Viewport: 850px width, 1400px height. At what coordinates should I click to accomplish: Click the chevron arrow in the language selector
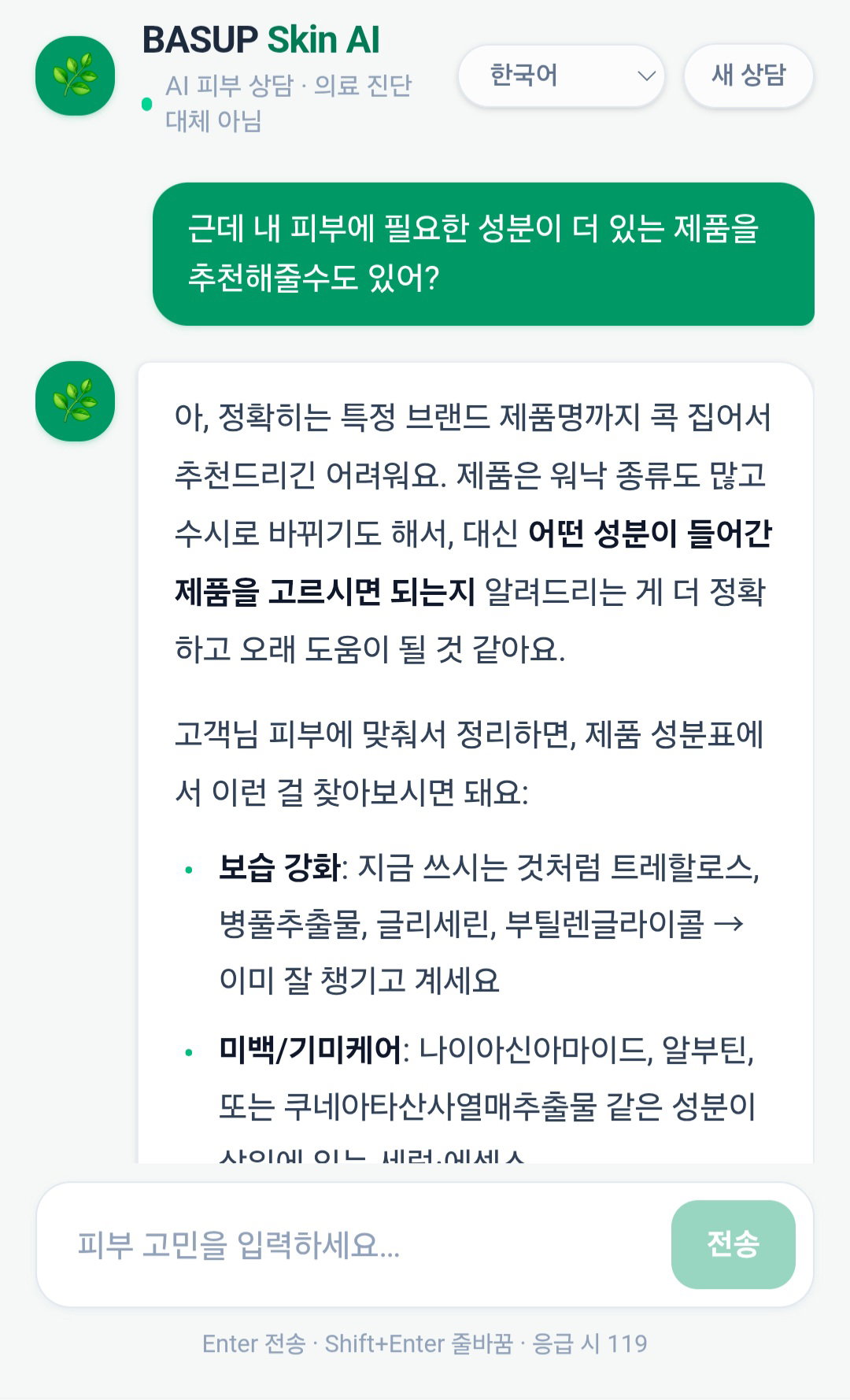(646, 76)
